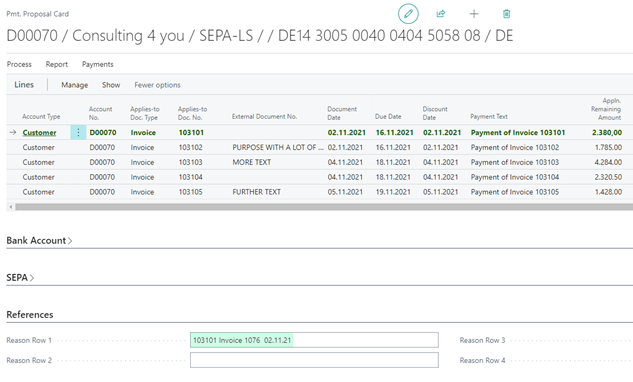Click the Document Date column header

[x=342, y=113]
